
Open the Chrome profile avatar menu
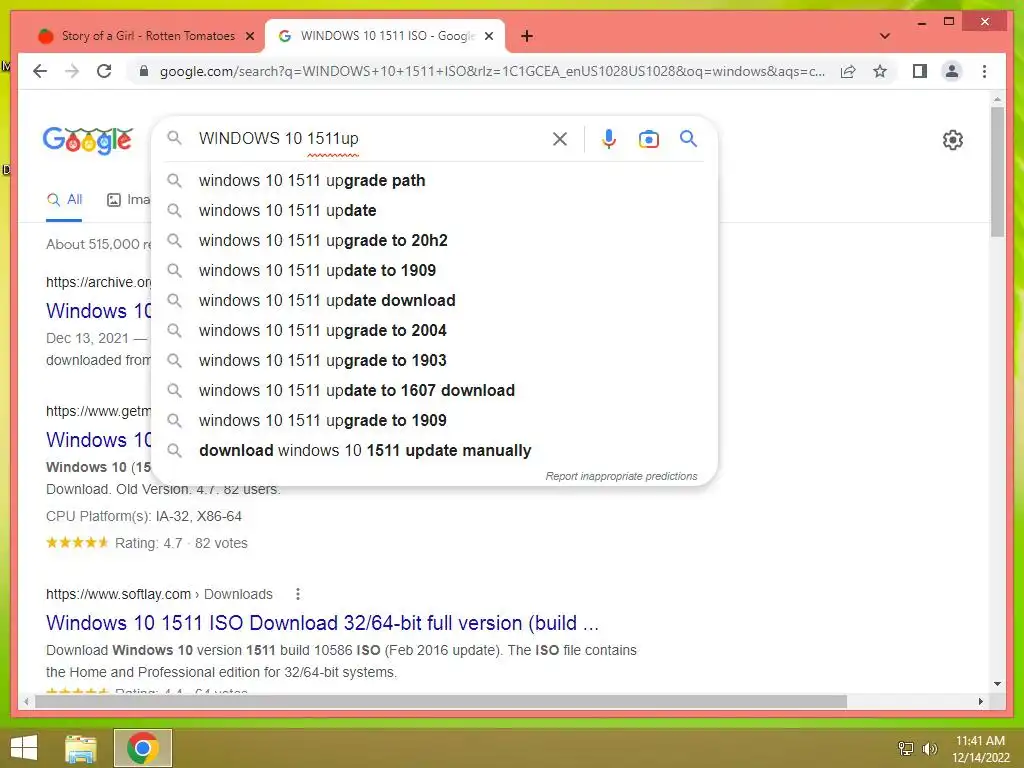952,71
